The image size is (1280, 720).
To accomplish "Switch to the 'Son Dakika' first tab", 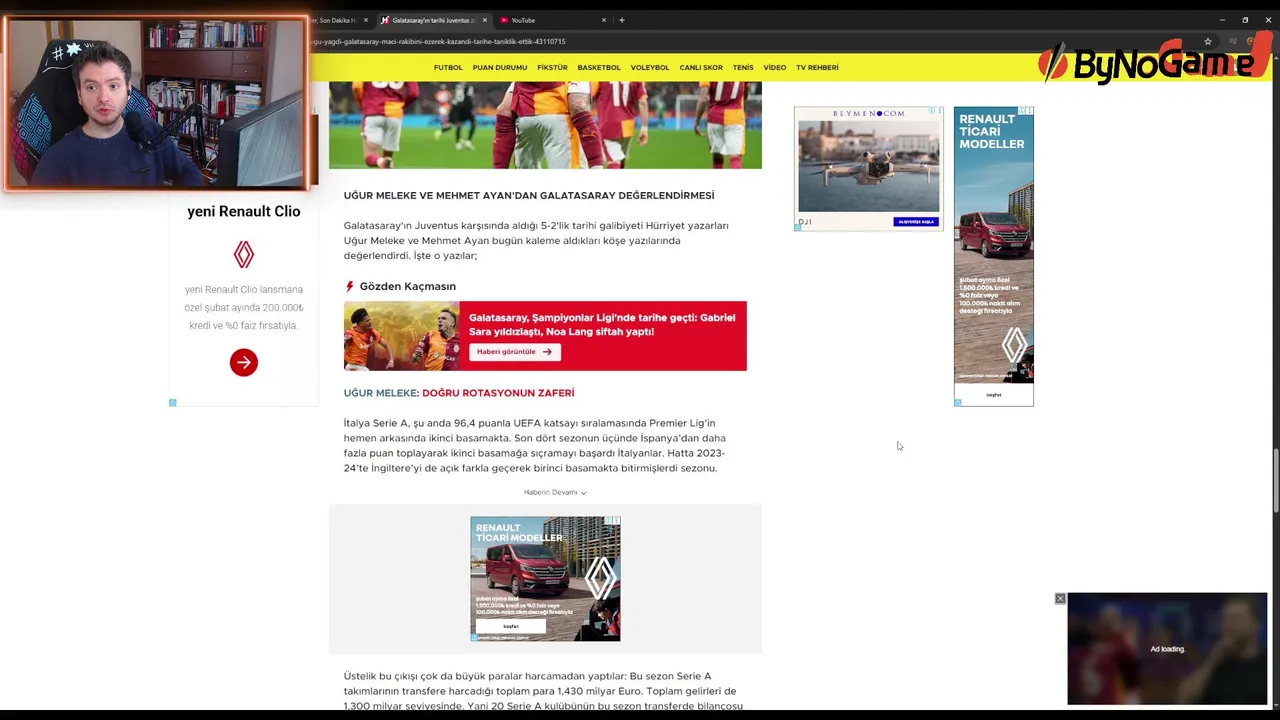I will click(340, 20).
